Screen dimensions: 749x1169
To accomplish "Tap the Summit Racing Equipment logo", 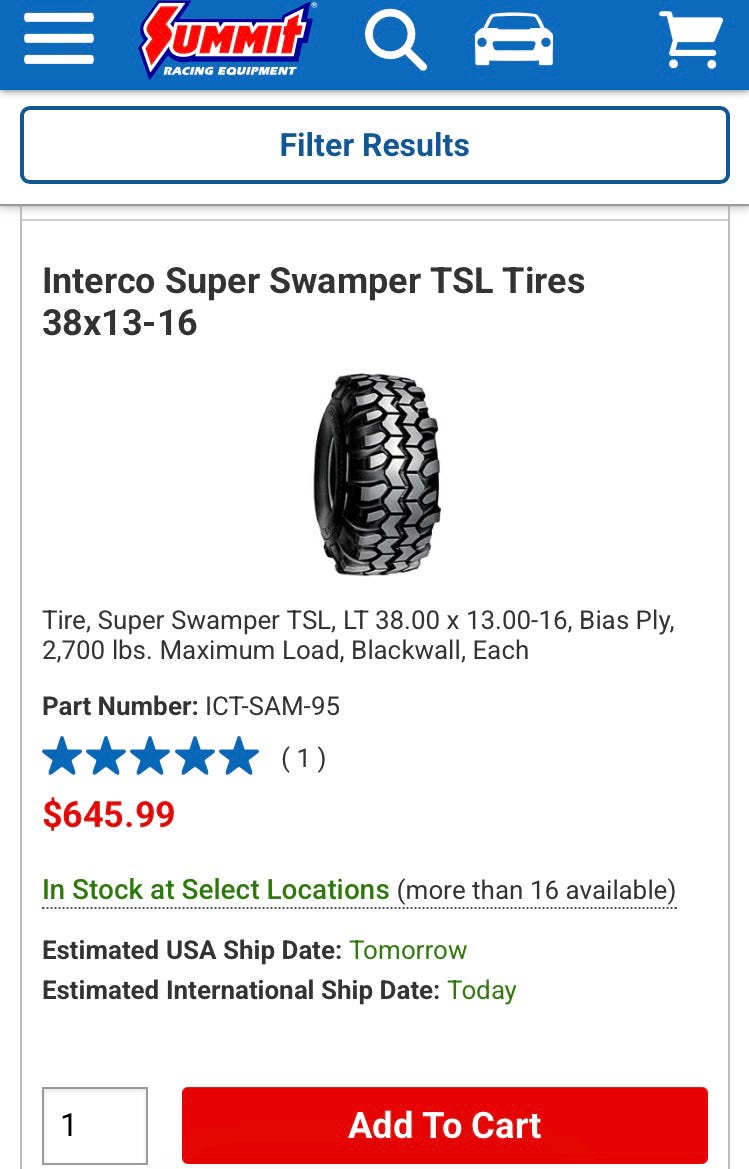I will pyautogui.click(x=227, y=39).
